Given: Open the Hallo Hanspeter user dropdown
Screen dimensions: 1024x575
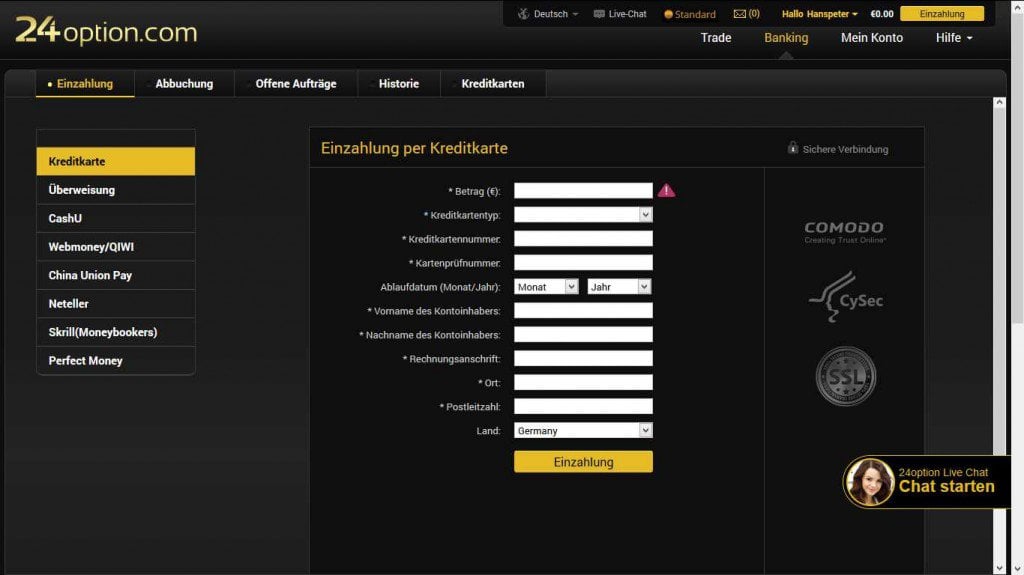Looking at the screenshot, I should pos(820,14).
